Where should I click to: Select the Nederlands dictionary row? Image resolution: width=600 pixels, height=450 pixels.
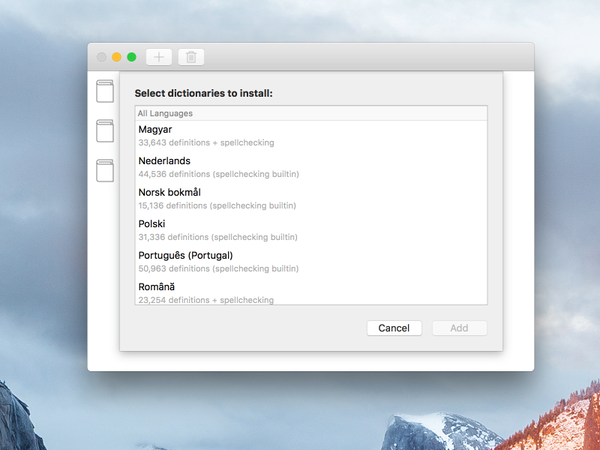[x=311, y=168]
